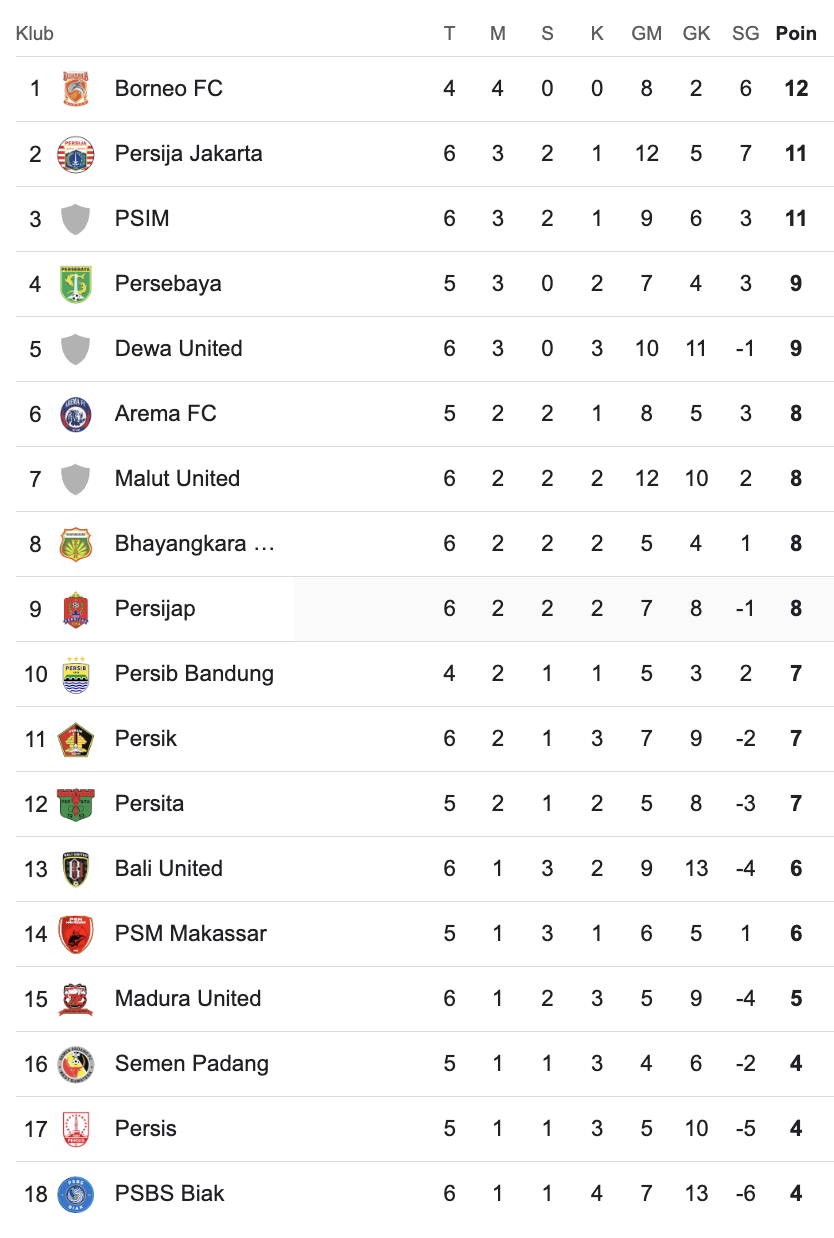Viewport: 834px width, 1238px height.
Task: Select the Persis row at rank 17
Action: [417, 1129]
